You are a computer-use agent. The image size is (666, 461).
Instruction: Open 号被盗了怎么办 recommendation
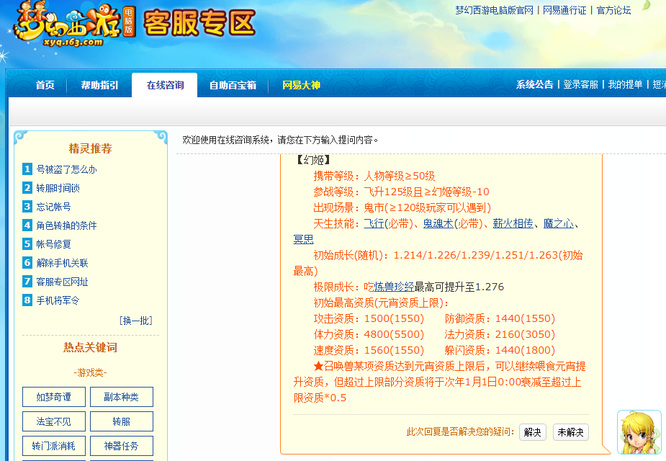coord(67,170)
